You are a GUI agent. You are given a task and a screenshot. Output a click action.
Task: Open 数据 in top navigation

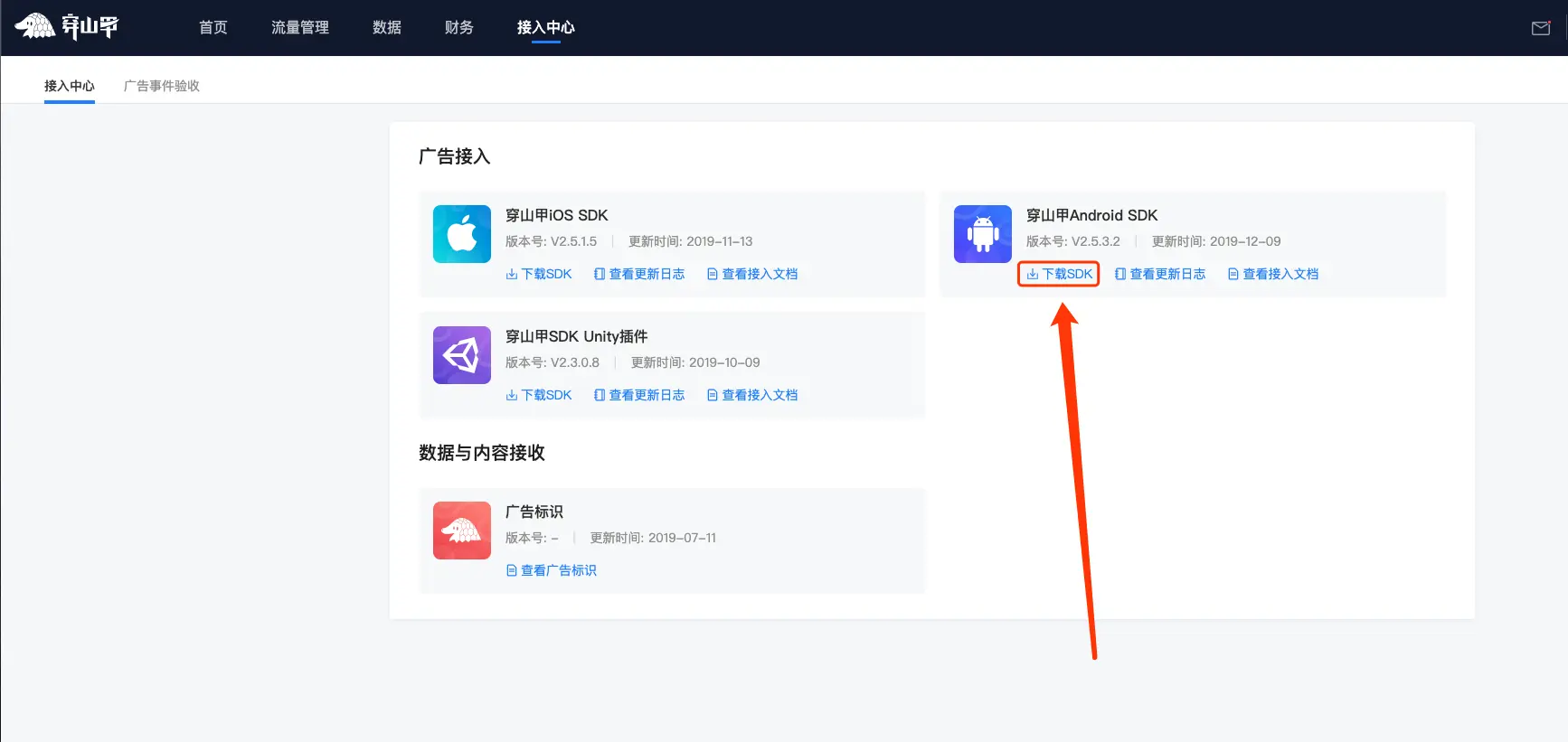(x=387, y=27)
